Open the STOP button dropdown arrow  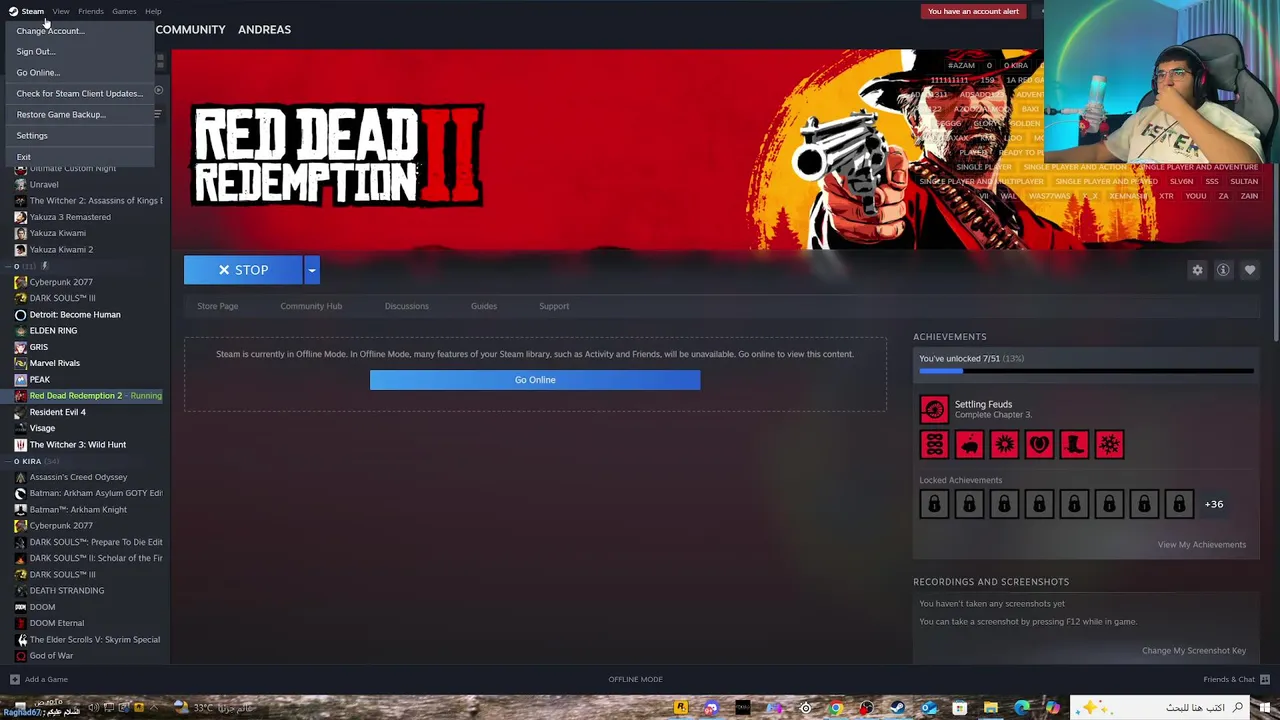pyautogui.click(x=311, y=270)
